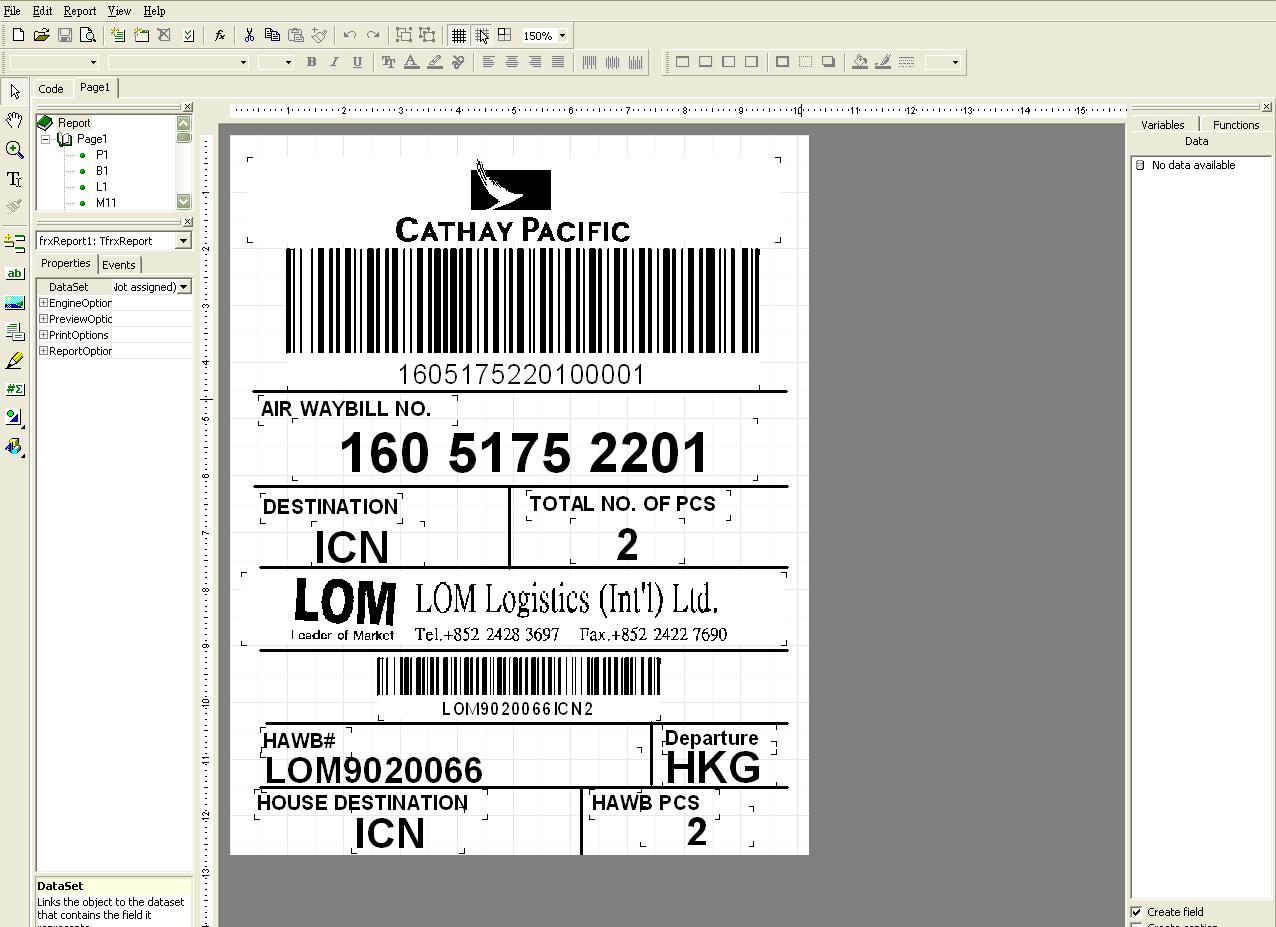Click the Group objects icon
Viewport: 1276px width, 927px height.
[x=403, y=35]
